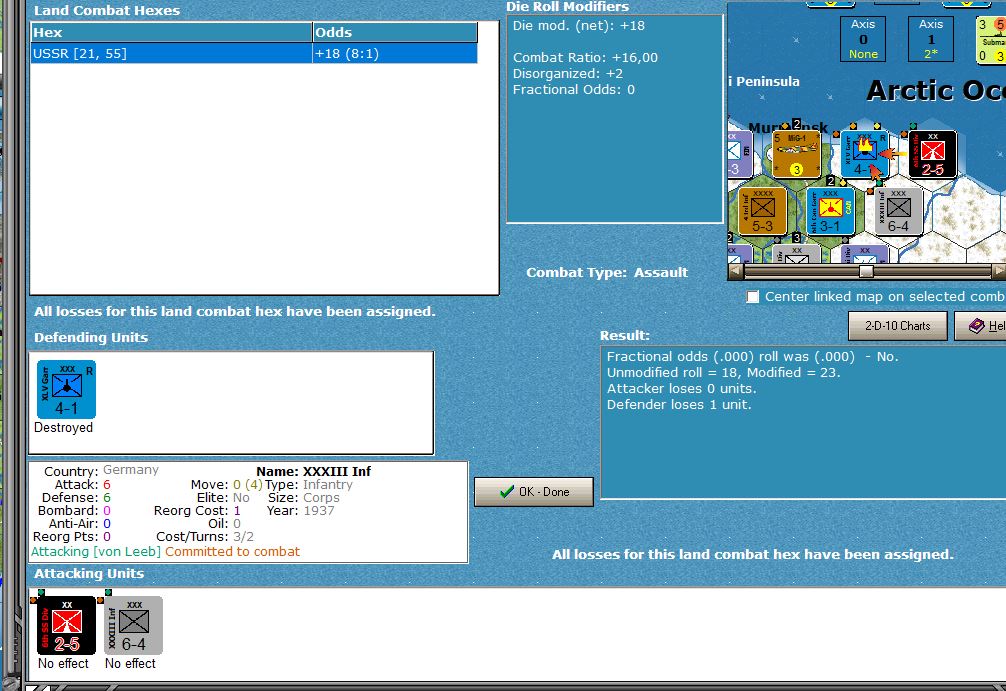
Task: Select the gray XXXIII Inf 6-4 map counter
Action: [898, 211]
